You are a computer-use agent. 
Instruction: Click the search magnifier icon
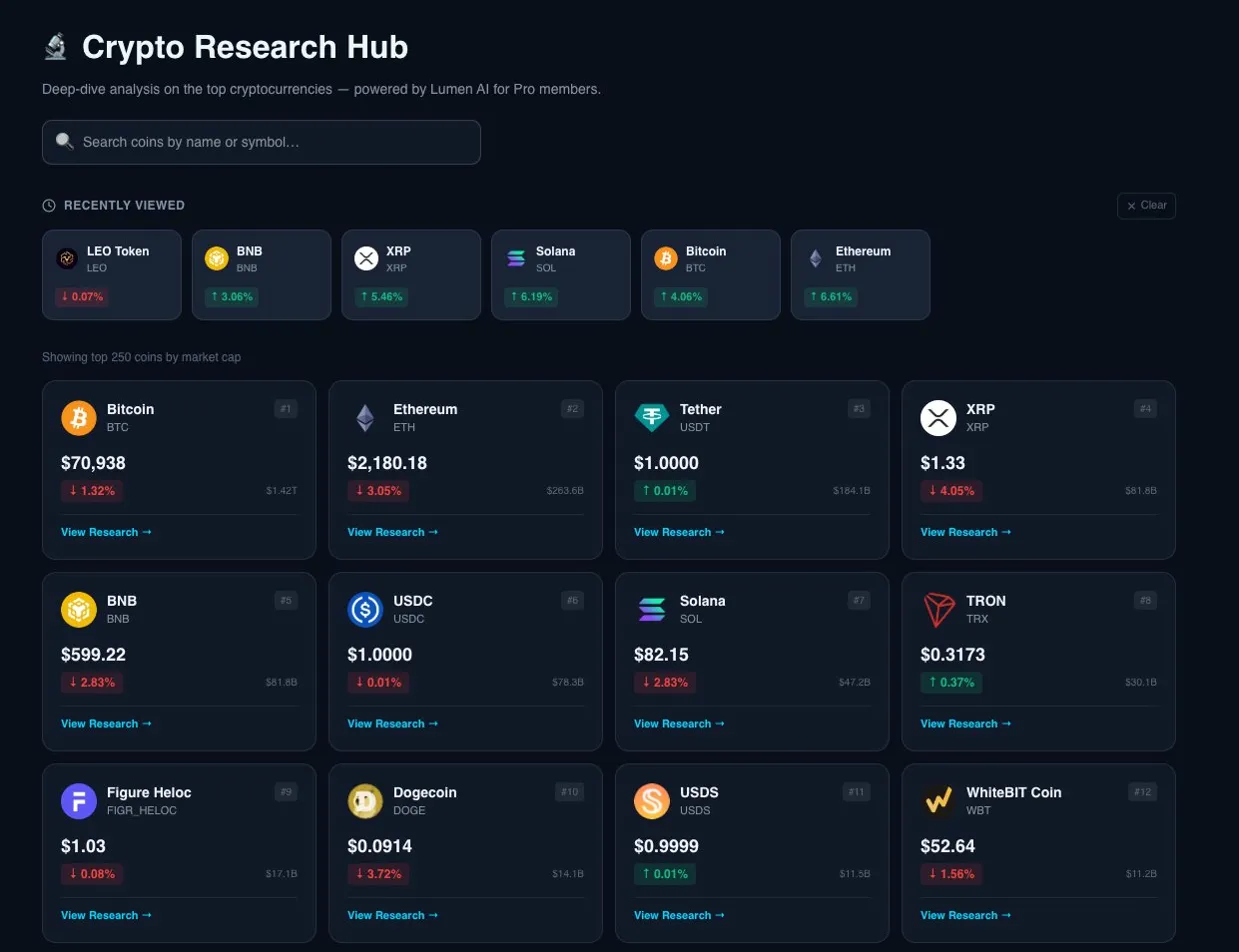pos(65,142)
